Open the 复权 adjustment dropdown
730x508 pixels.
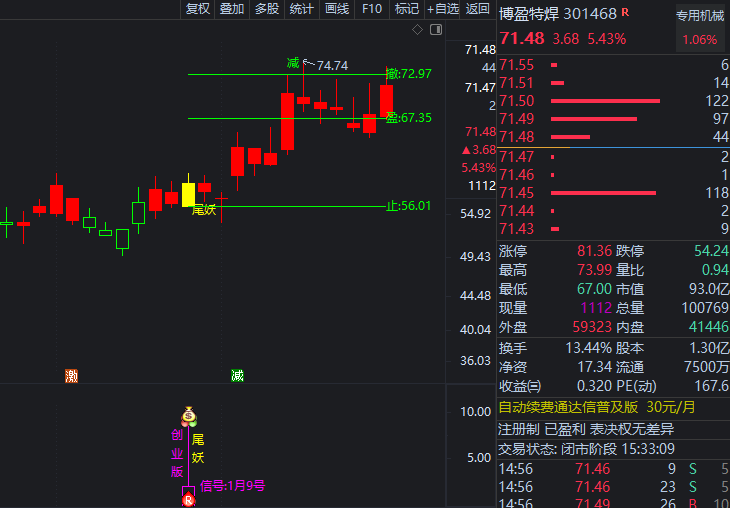[198, 9]
